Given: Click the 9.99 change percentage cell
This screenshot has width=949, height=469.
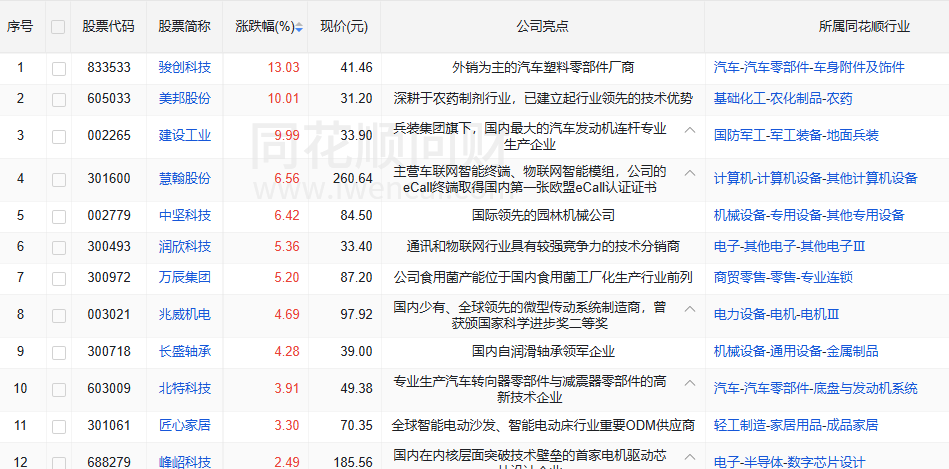Looking at the screenshot, I should [287, 136].
